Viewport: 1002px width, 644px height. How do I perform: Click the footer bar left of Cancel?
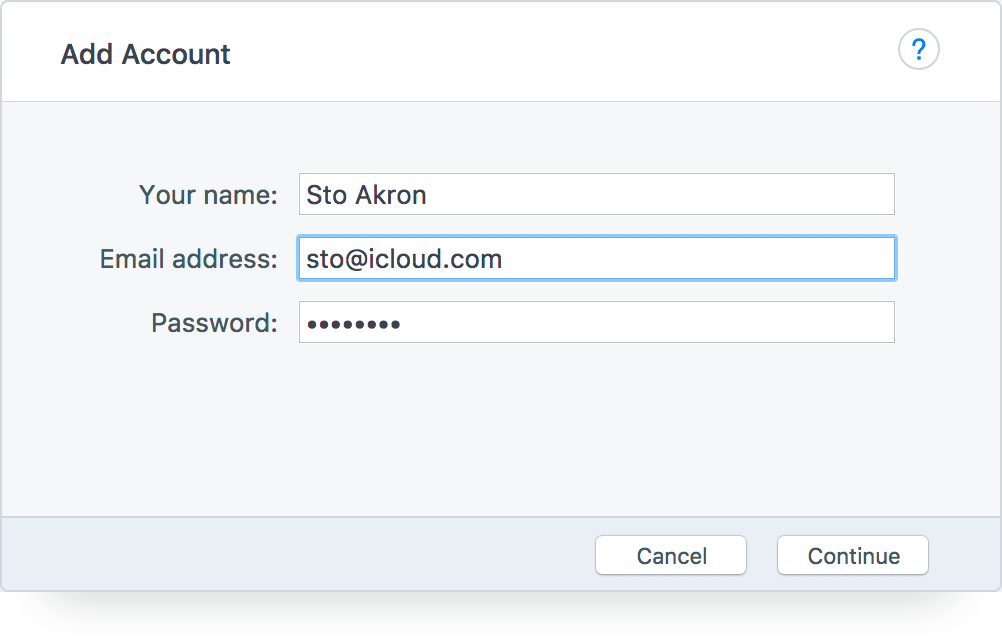click(298, 554)
